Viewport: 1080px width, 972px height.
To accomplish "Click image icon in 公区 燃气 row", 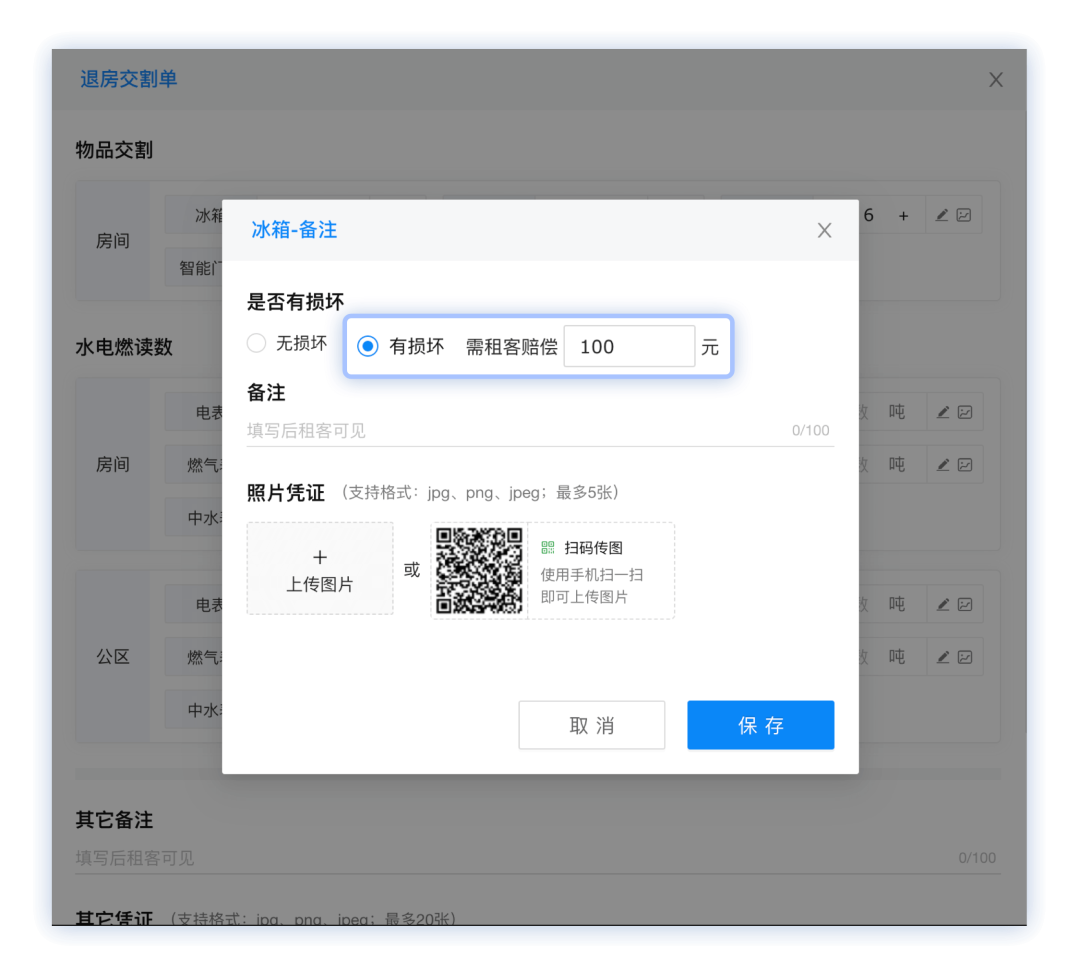I will [x=965, y=656].
